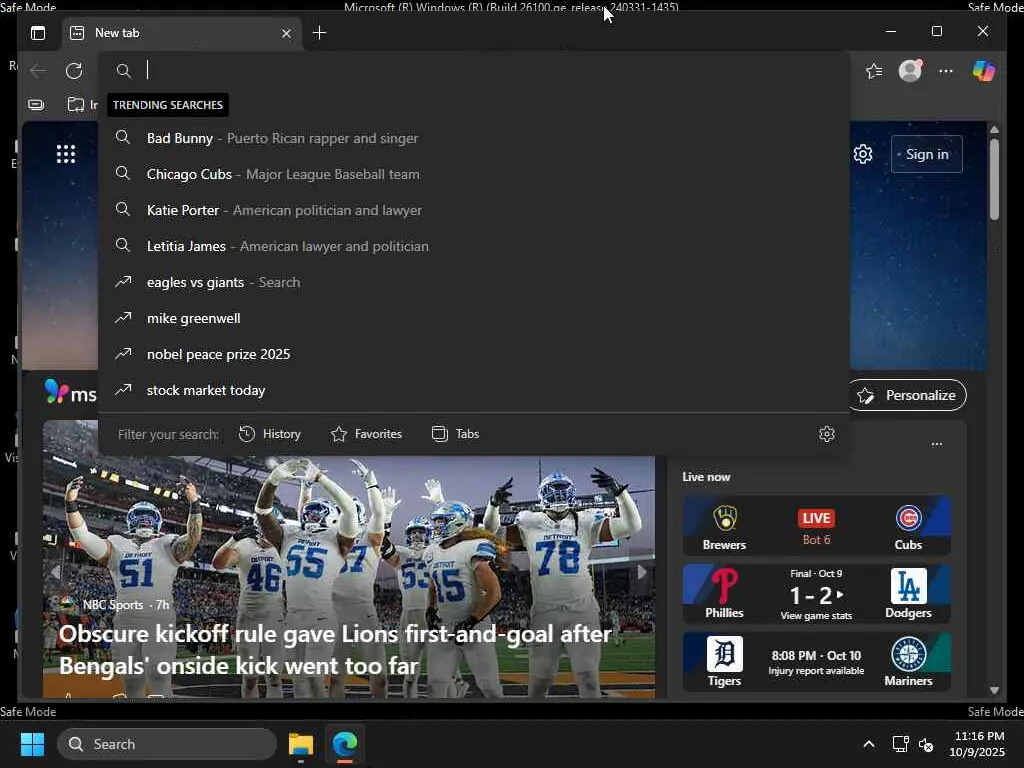This screenshot has height=768, width=1024.
Task: Open search suggestion settings gear
Action: tap(827, 434)
